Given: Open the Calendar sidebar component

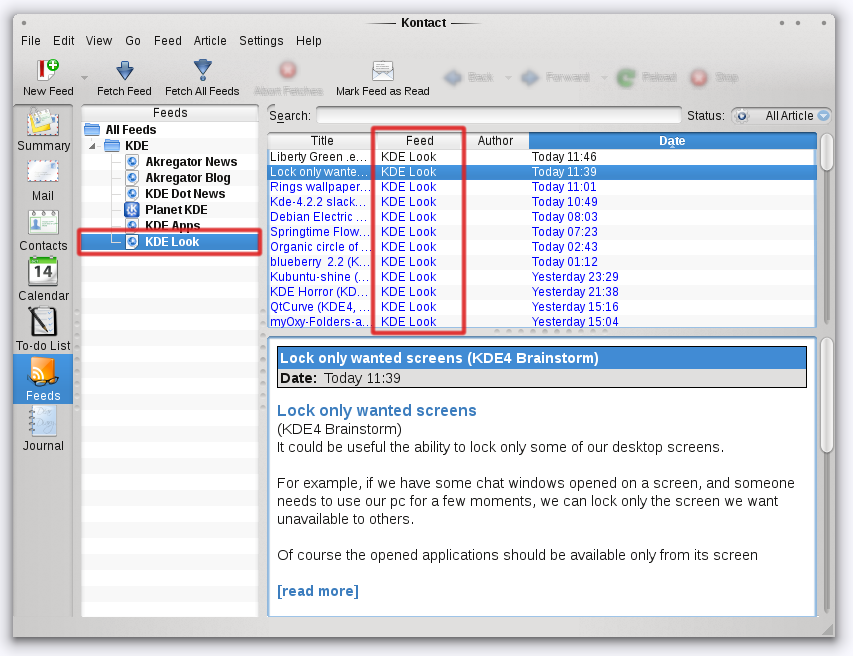Looking at the screenshot, I should pos(43,280).
